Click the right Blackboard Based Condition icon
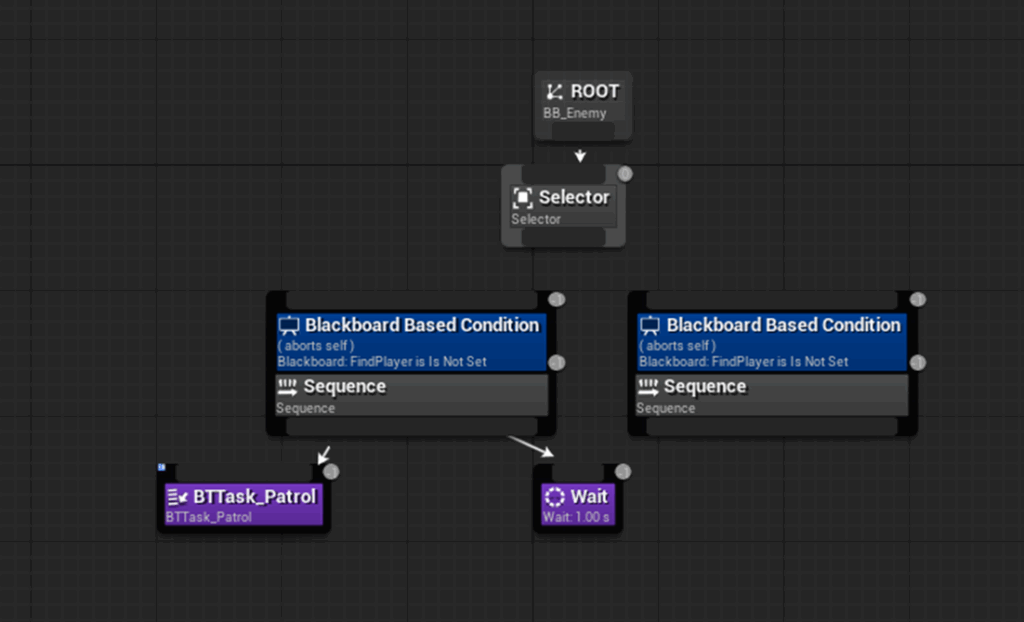This screenshot has height=622, width=1024. [x=650, y=326]
